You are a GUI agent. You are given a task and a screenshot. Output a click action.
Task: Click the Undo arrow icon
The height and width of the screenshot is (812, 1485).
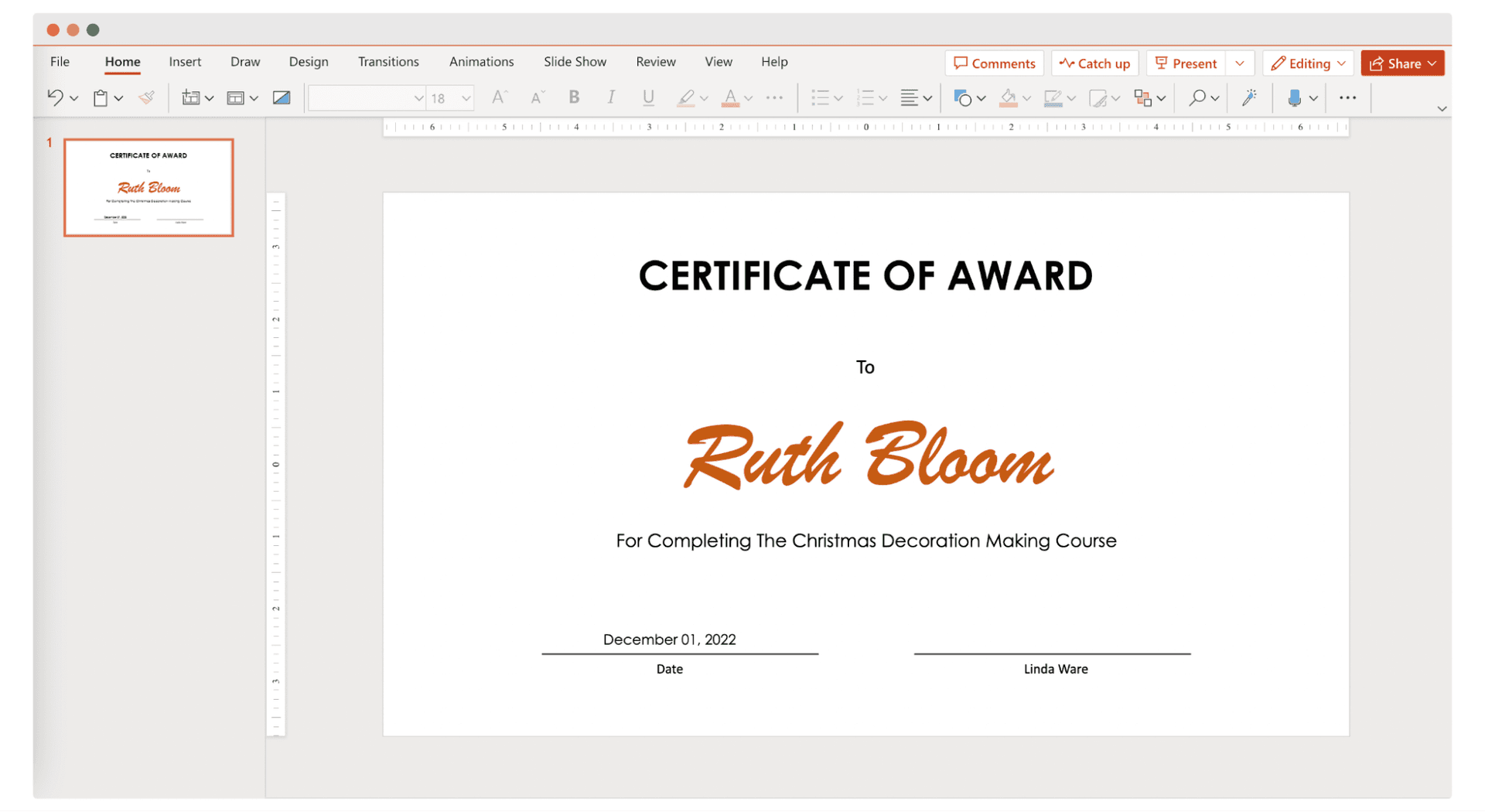coord(54,97)
